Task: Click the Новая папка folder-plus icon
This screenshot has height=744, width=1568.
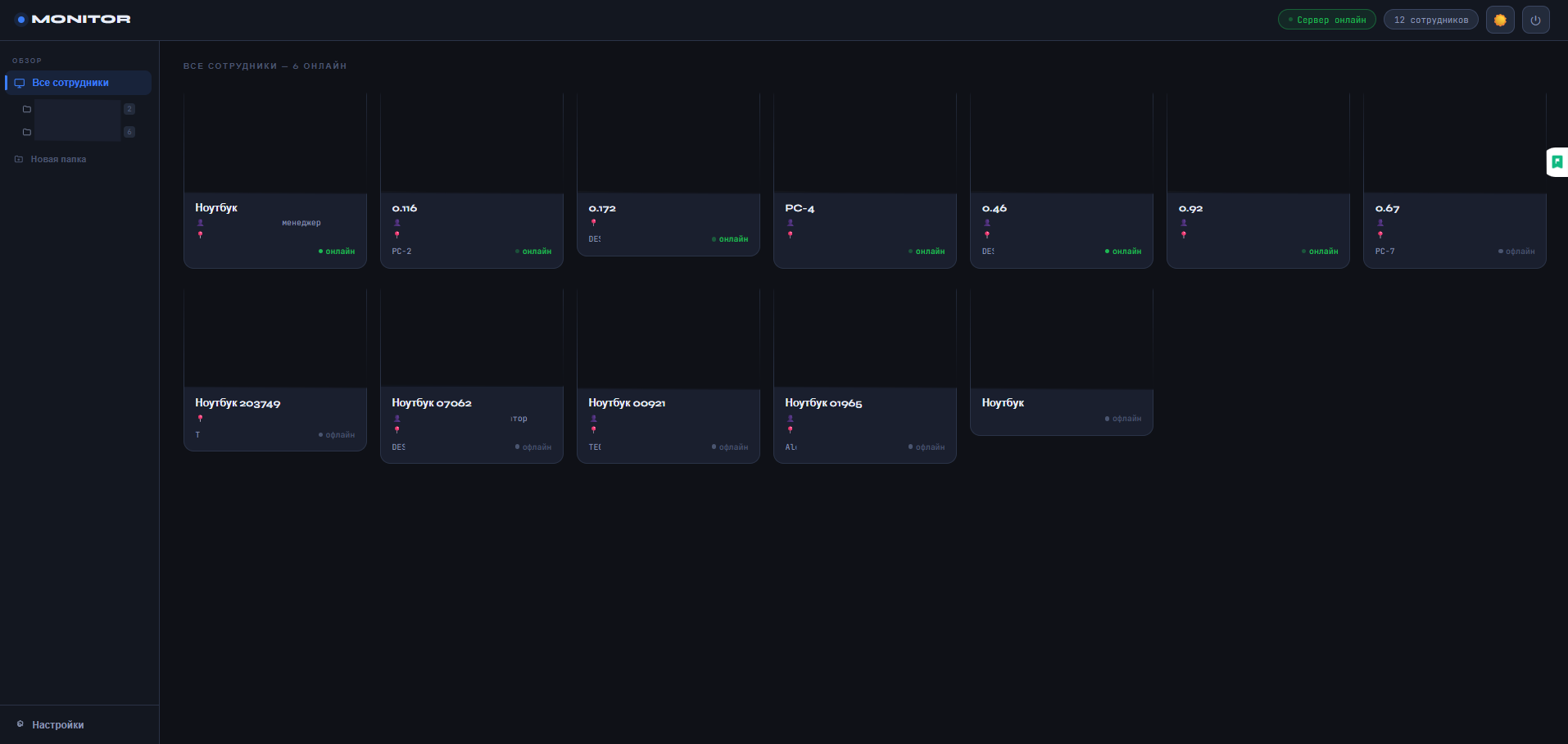Action: pos(19,159)
